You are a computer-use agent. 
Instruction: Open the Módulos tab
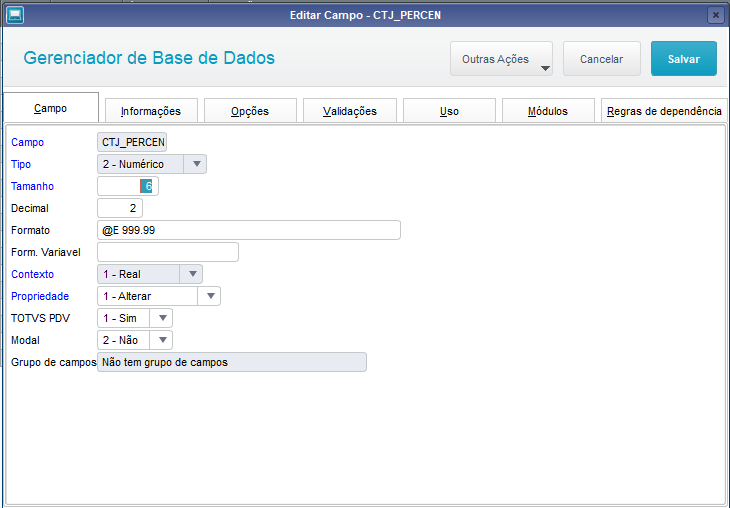click(548, 111)
